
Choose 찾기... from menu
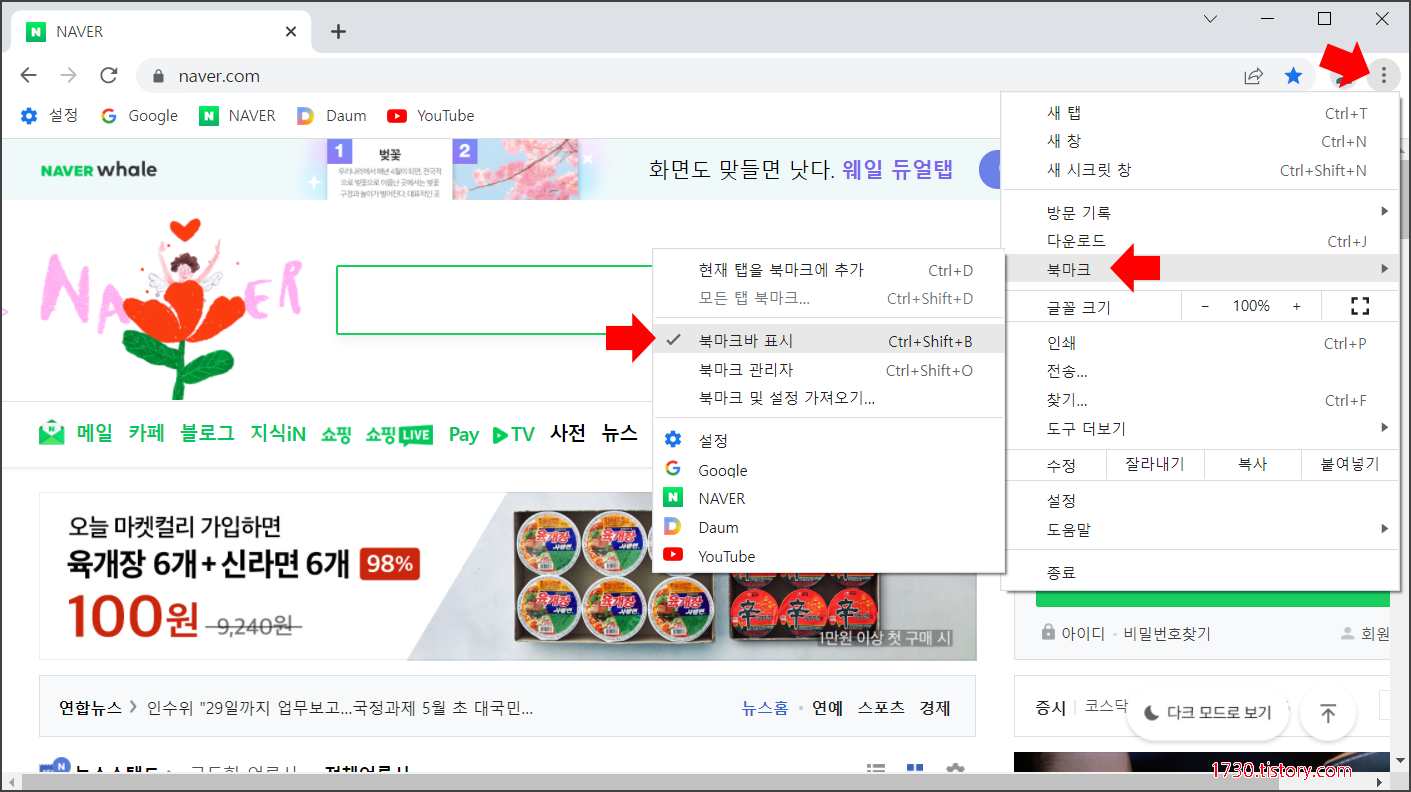tap(1200, 400)
